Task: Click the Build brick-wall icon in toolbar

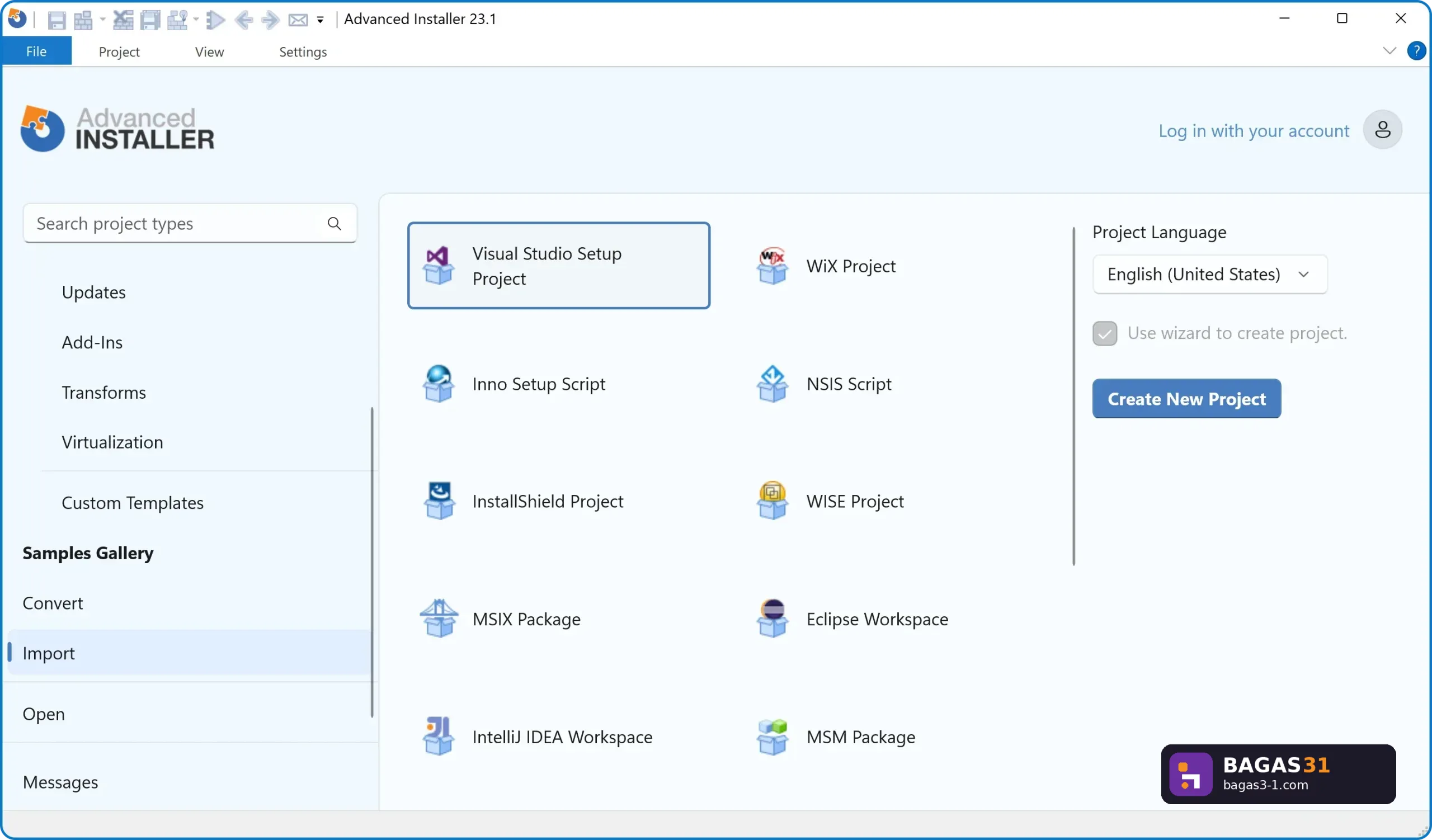Action: pyautogui.click(x=83, y=20)
